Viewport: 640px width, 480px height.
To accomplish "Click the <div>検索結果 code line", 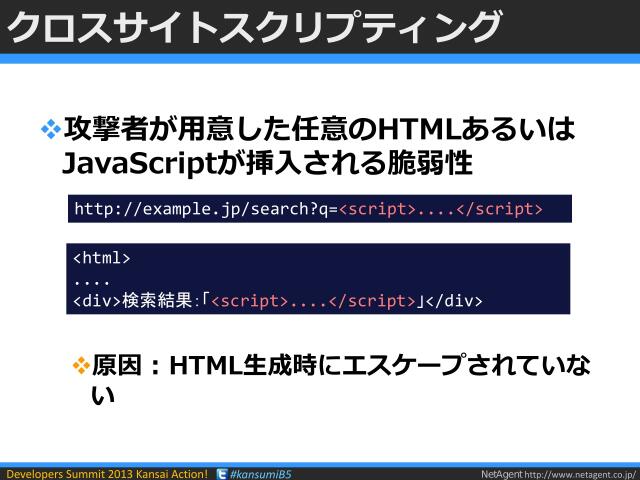I will (x=278, y=301).
